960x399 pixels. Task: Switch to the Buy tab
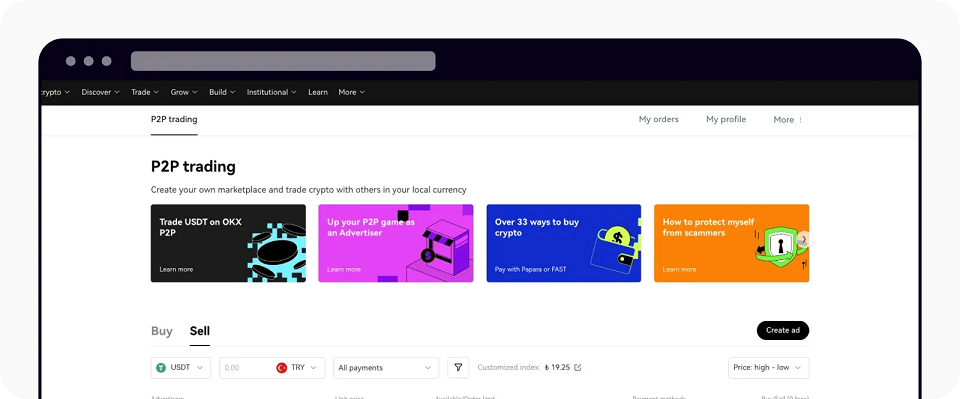162,331
